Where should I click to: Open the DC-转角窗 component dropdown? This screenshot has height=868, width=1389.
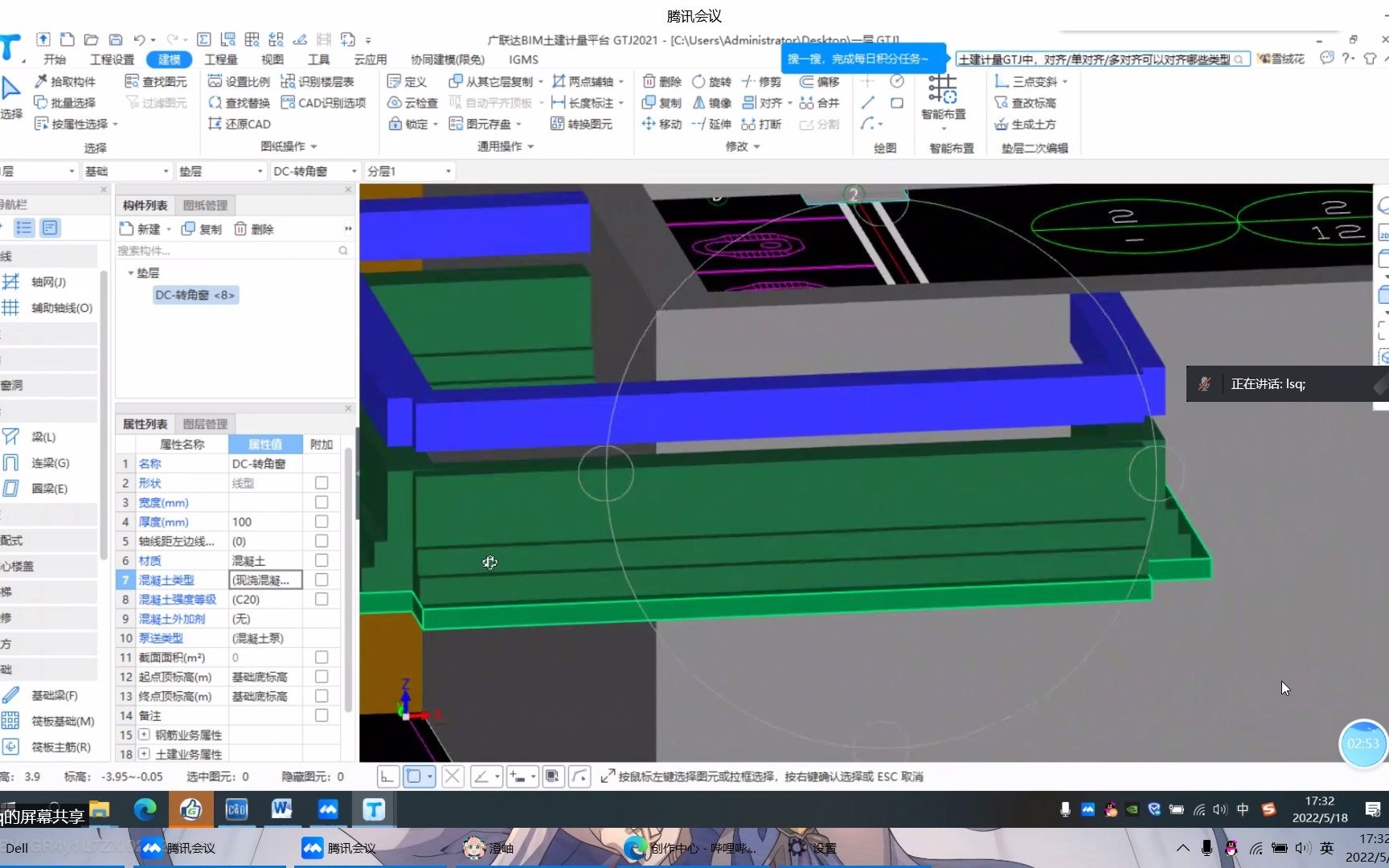tap(315, 171)
